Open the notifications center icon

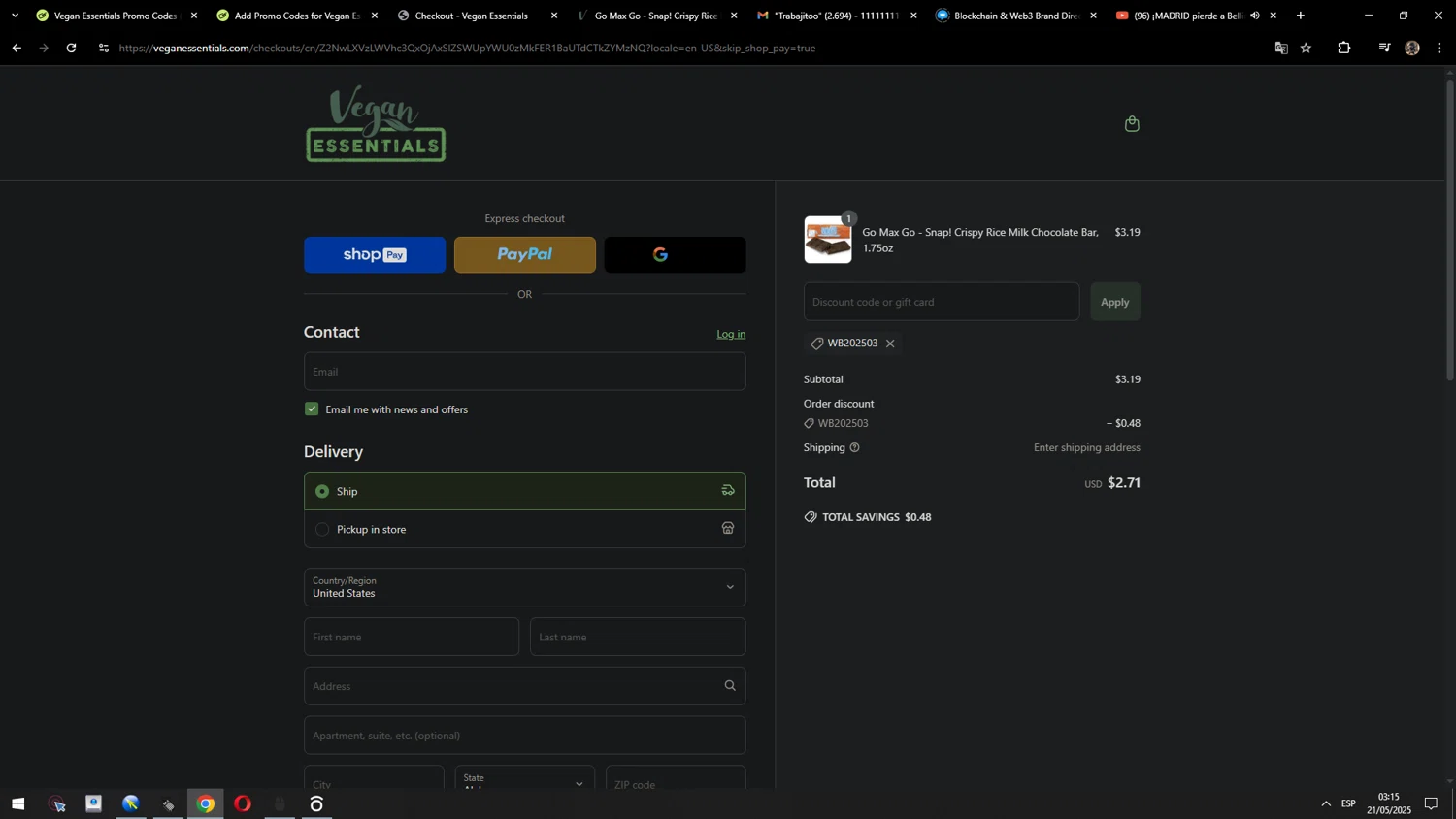(x=1431, y=803)
